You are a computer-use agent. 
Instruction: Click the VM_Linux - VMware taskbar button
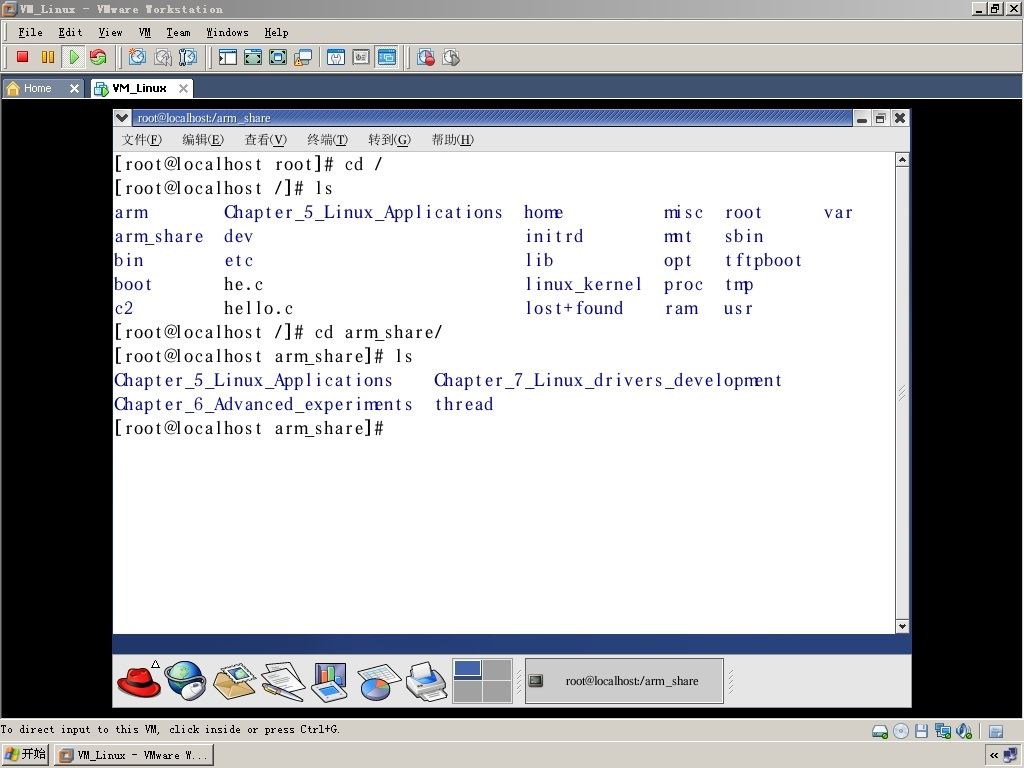pos(134,756)
